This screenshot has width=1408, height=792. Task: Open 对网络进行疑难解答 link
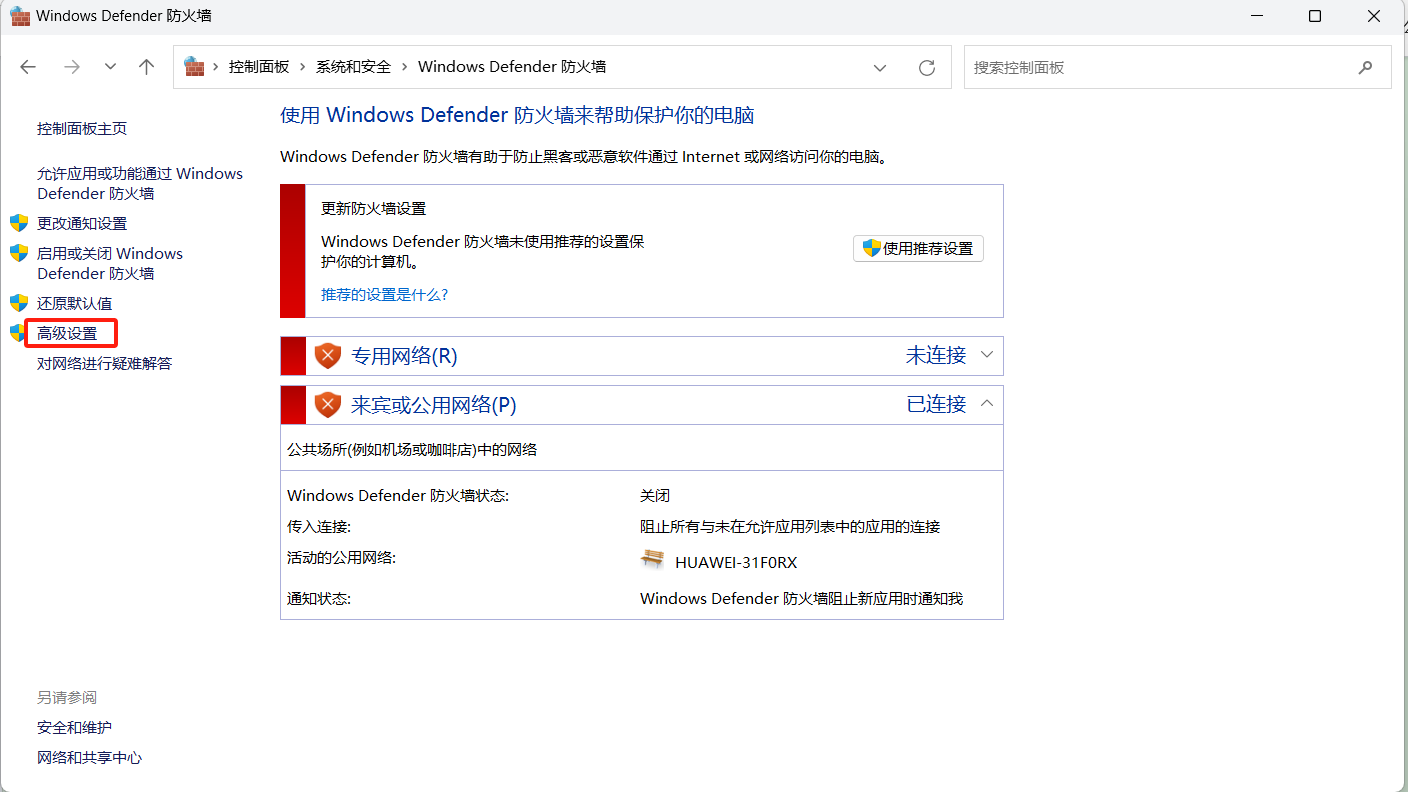[105, 363]
